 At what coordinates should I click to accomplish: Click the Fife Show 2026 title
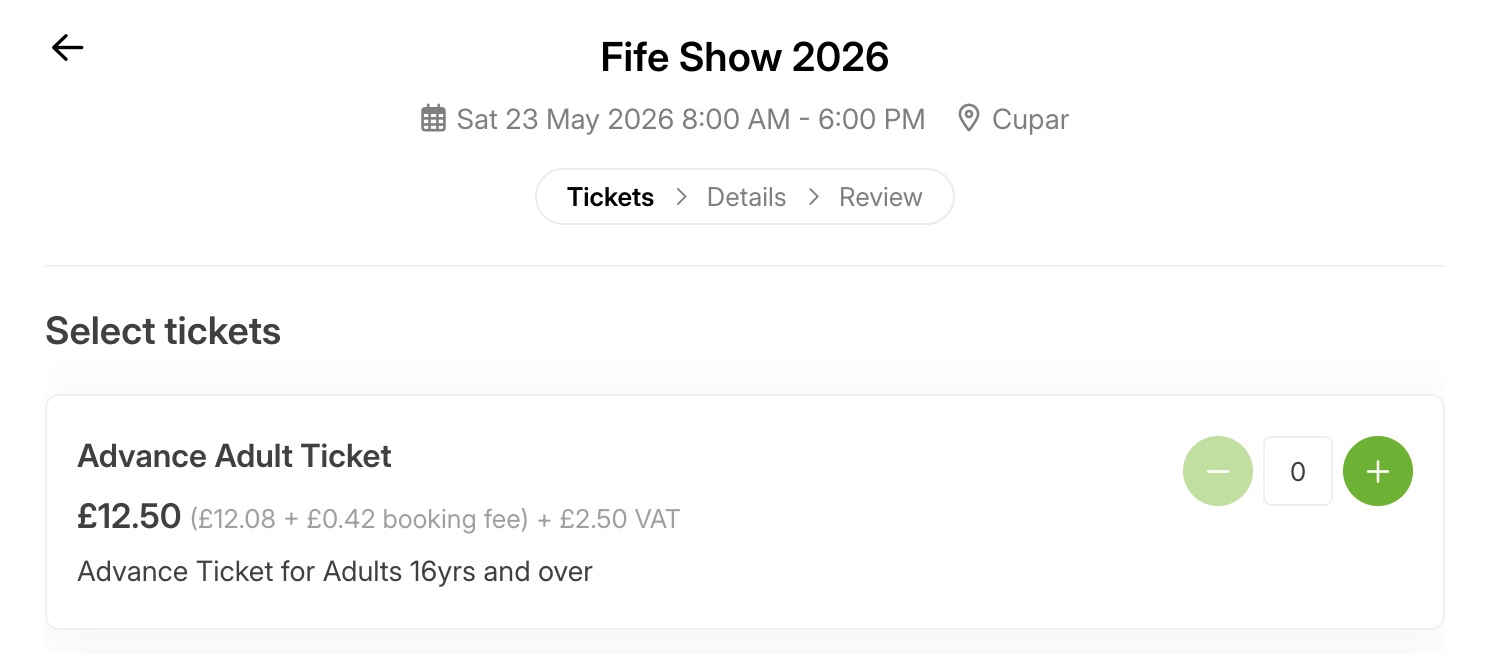(744, 57)
